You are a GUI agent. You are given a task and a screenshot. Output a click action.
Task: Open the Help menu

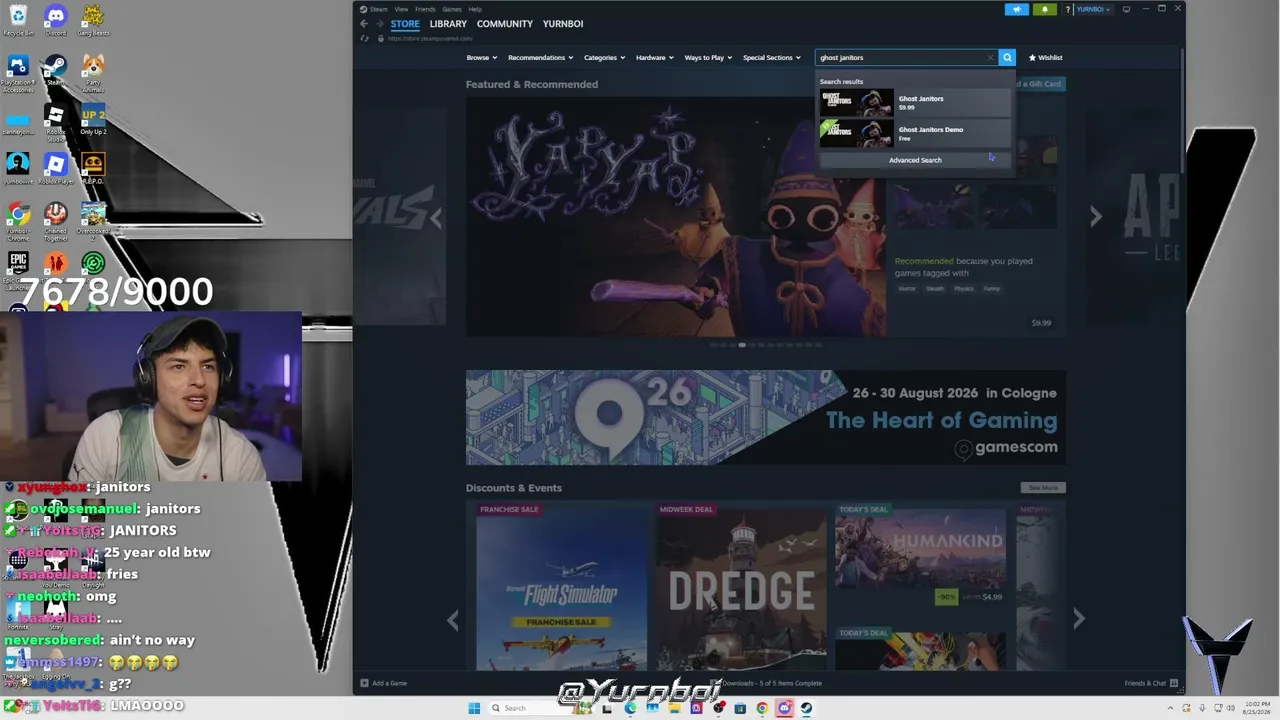(475, 9)
